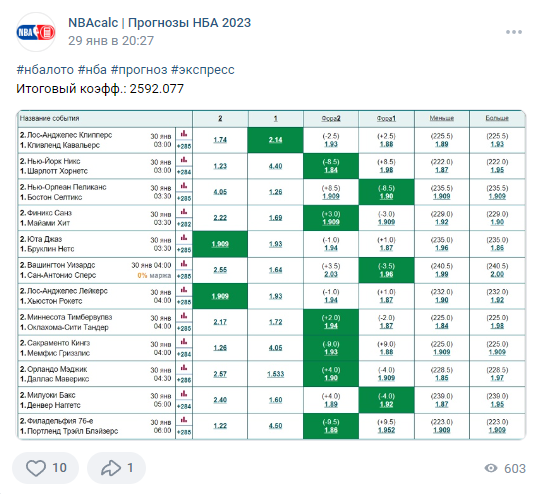Expand +285 markets for Уизардс–Сперс

[x=184, y=276]
